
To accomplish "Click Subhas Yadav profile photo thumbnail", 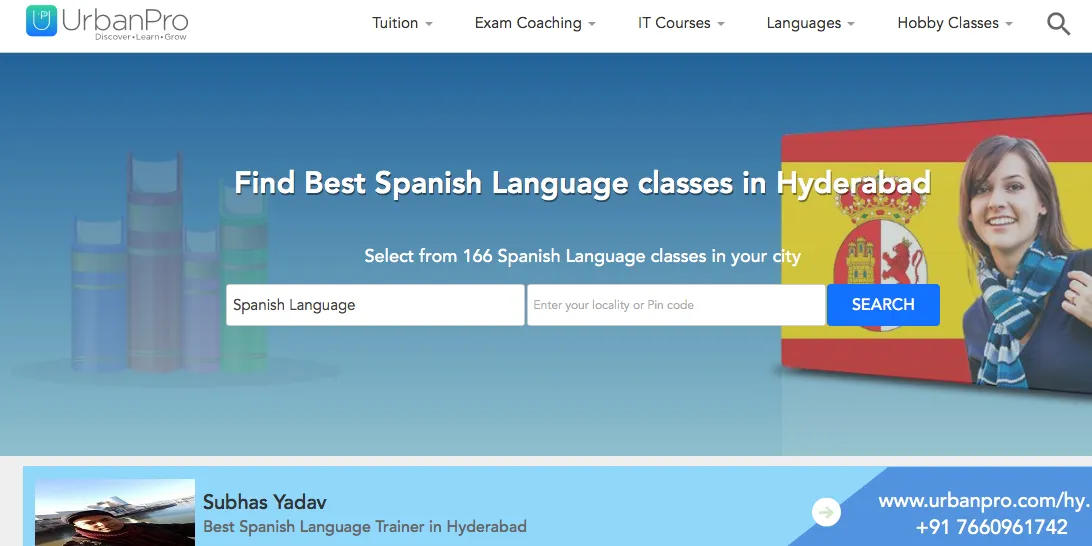I will tap(115, 512).
